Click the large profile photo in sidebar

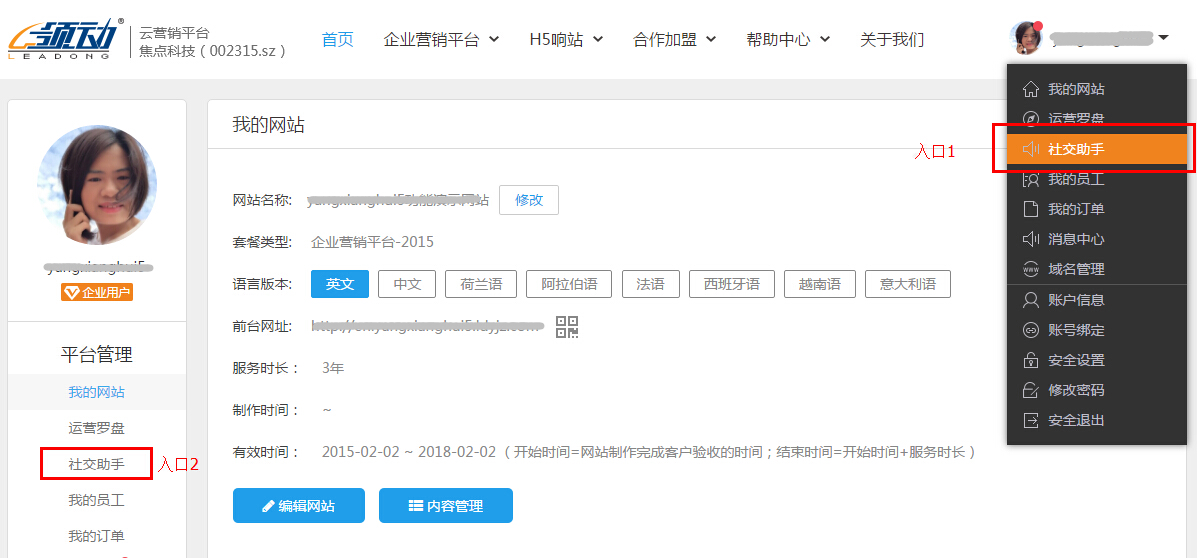click(97, 185)
